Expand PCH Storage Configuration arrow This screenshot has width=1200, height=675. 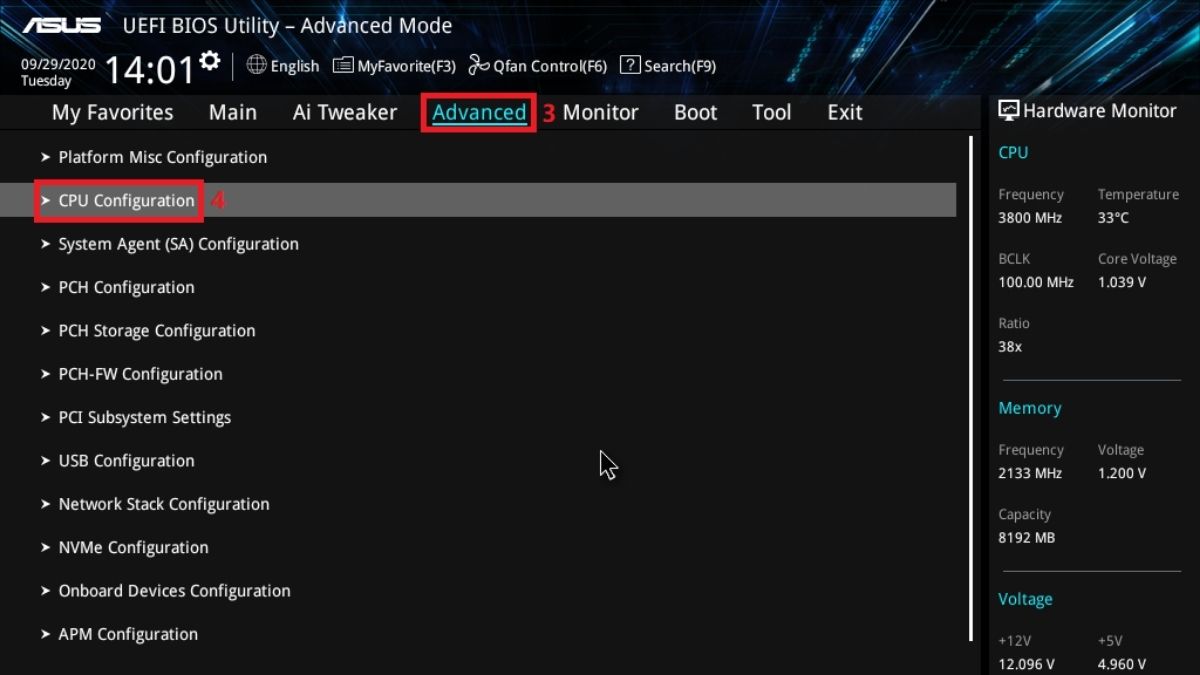coord(46,330)
